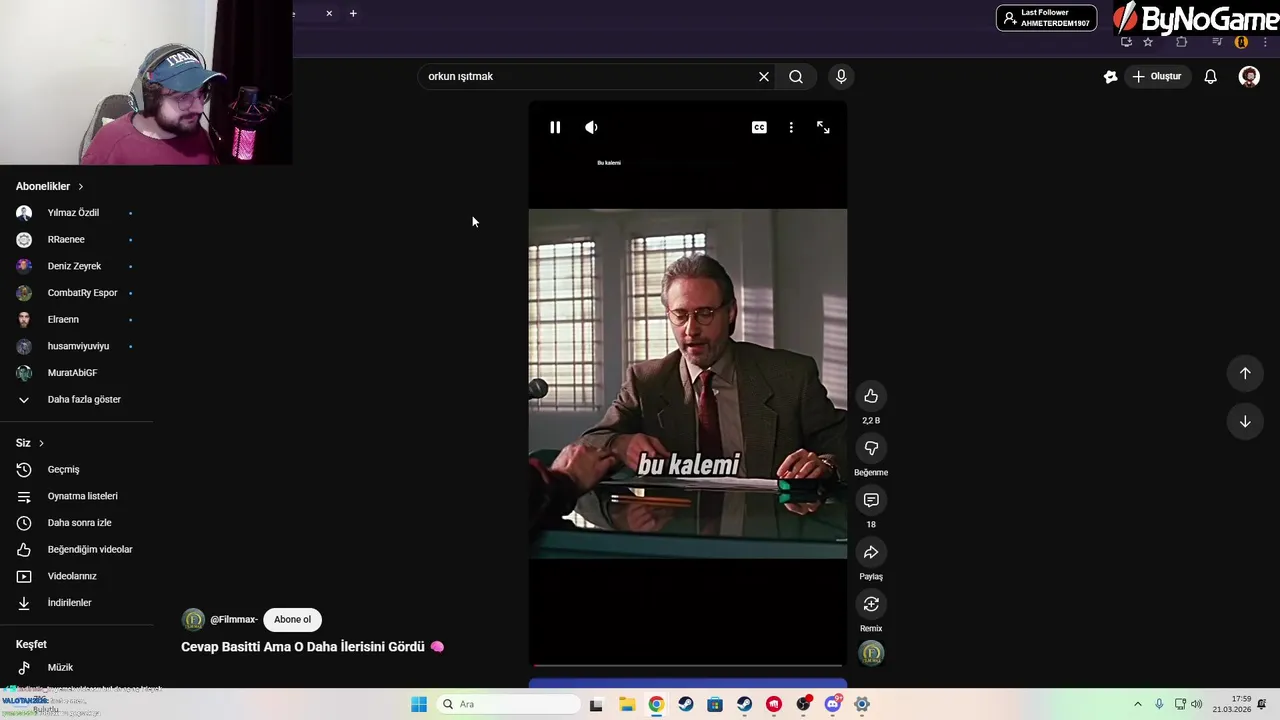
Task: Open the Chrome extensions puzzle icon
Action: 1182,42
